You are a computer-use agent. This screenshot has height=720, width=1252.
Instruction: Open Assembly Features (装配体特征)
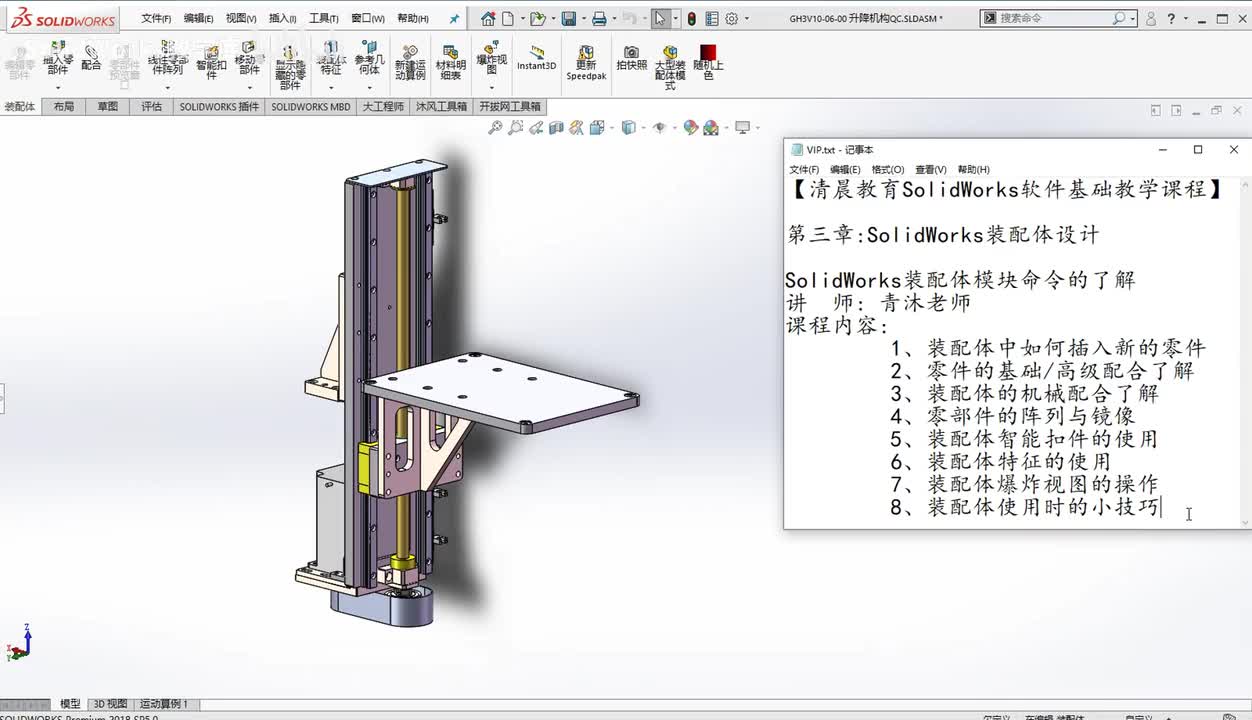pos(331,58)
